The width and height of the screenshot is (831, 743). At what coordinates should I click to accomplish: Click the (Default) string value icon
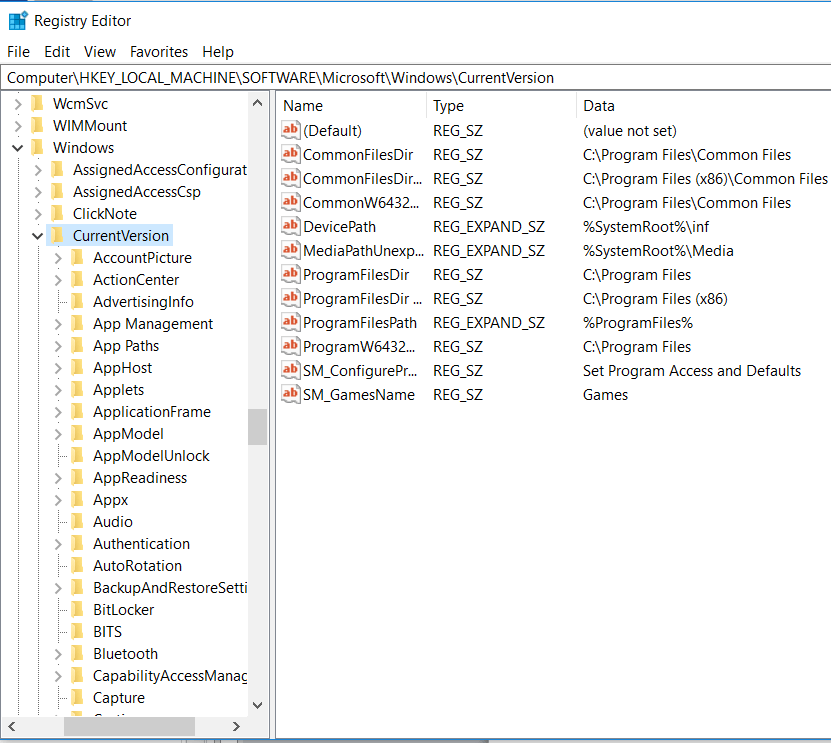click(290, 130)
